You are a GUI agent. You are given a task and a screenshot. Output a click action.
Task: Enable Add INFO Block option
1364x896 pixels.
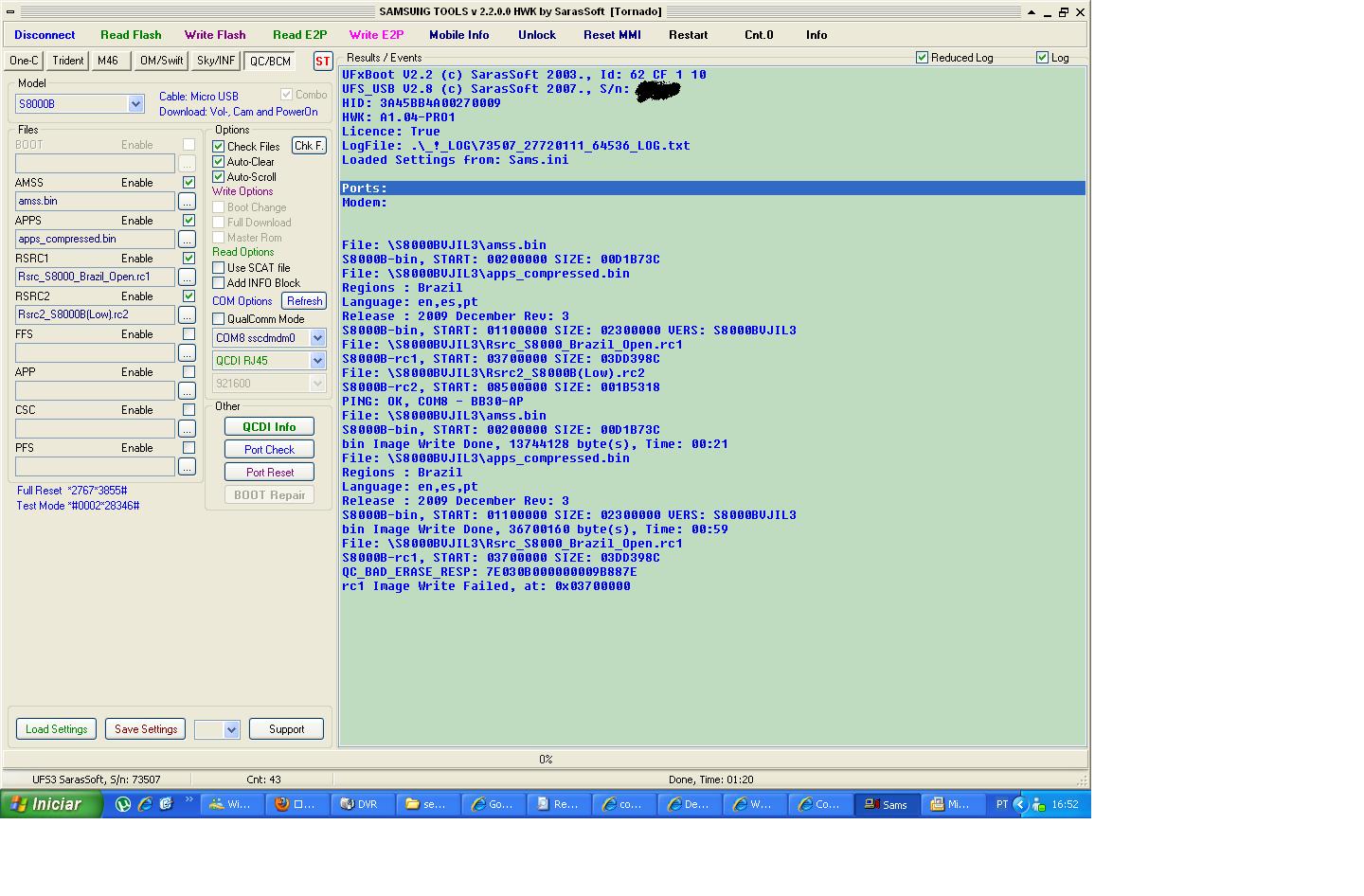coord(218,283)
